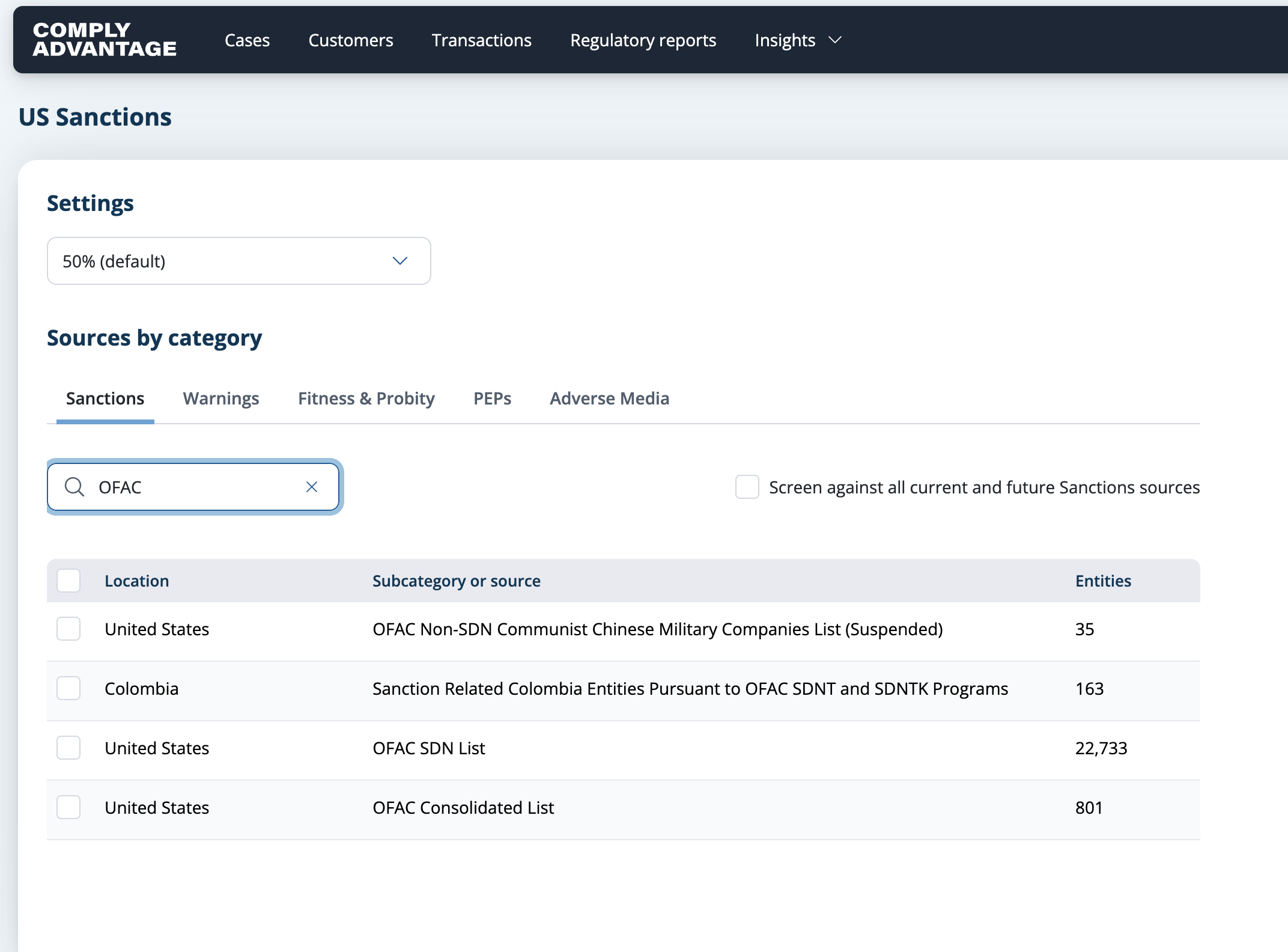Show the Adverse Media tab
This screenshot has width=1288, height=952.
(x=610, y=398)
